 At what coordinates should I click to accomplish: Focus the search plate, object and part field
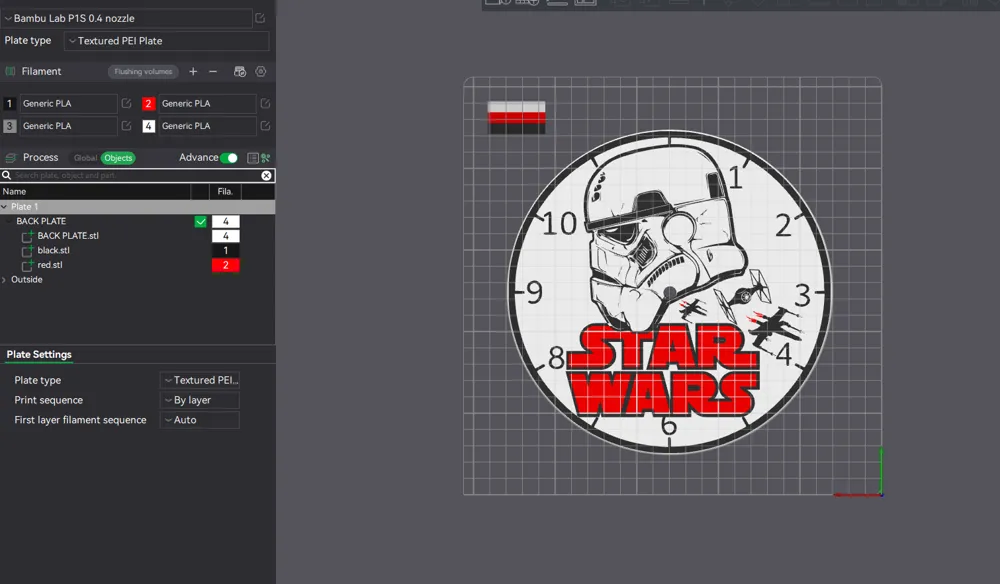pos(136,175)
